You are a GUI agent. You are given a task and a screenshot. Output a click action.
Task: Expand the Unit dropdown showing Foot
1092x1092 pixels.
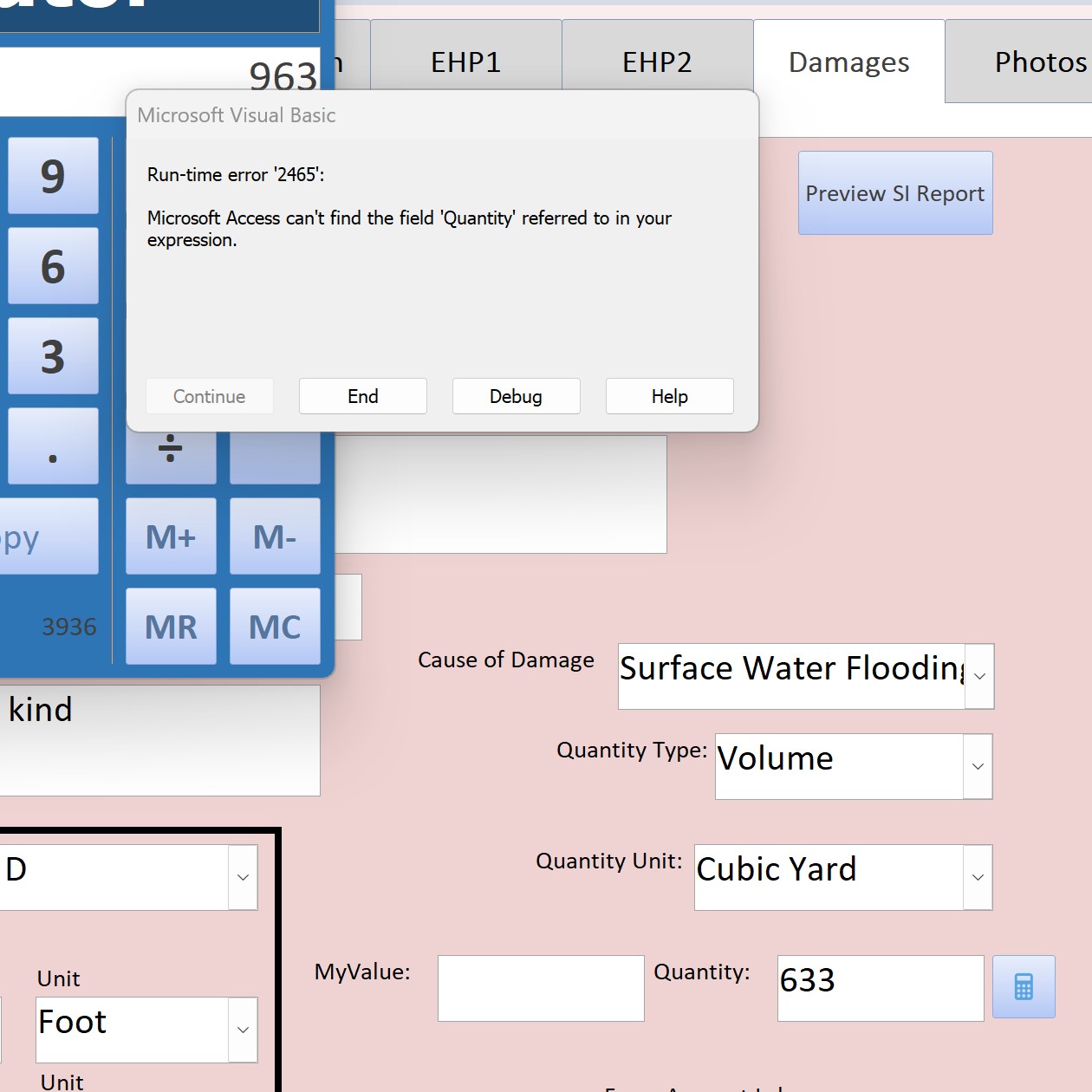(243, 1030)
